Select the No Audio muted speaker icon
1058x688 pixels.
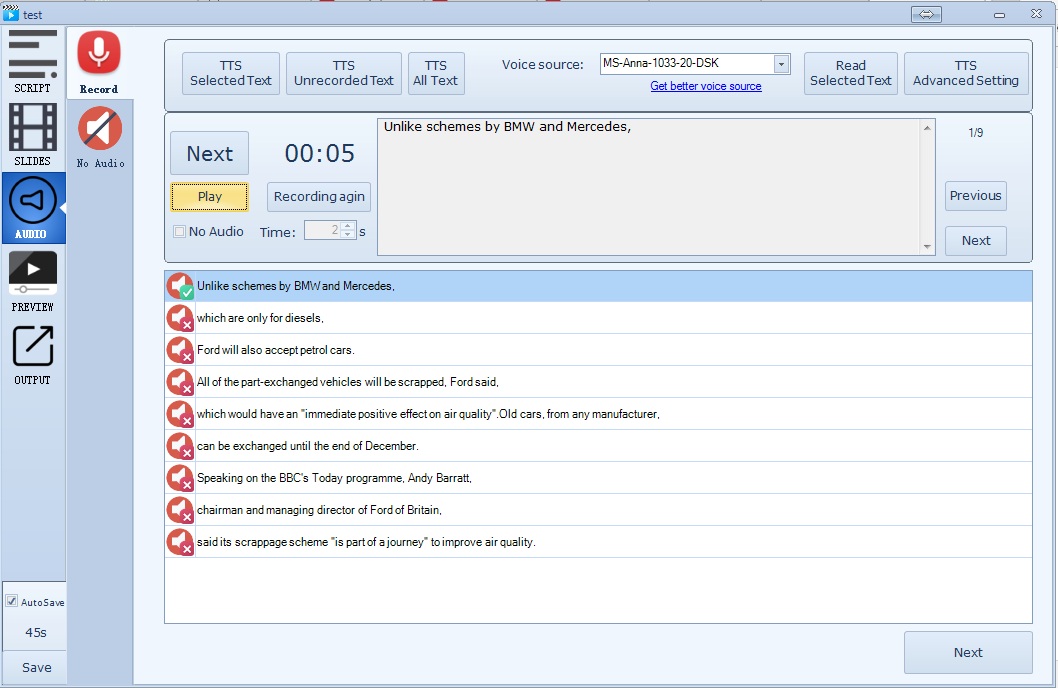coord(99,130)
